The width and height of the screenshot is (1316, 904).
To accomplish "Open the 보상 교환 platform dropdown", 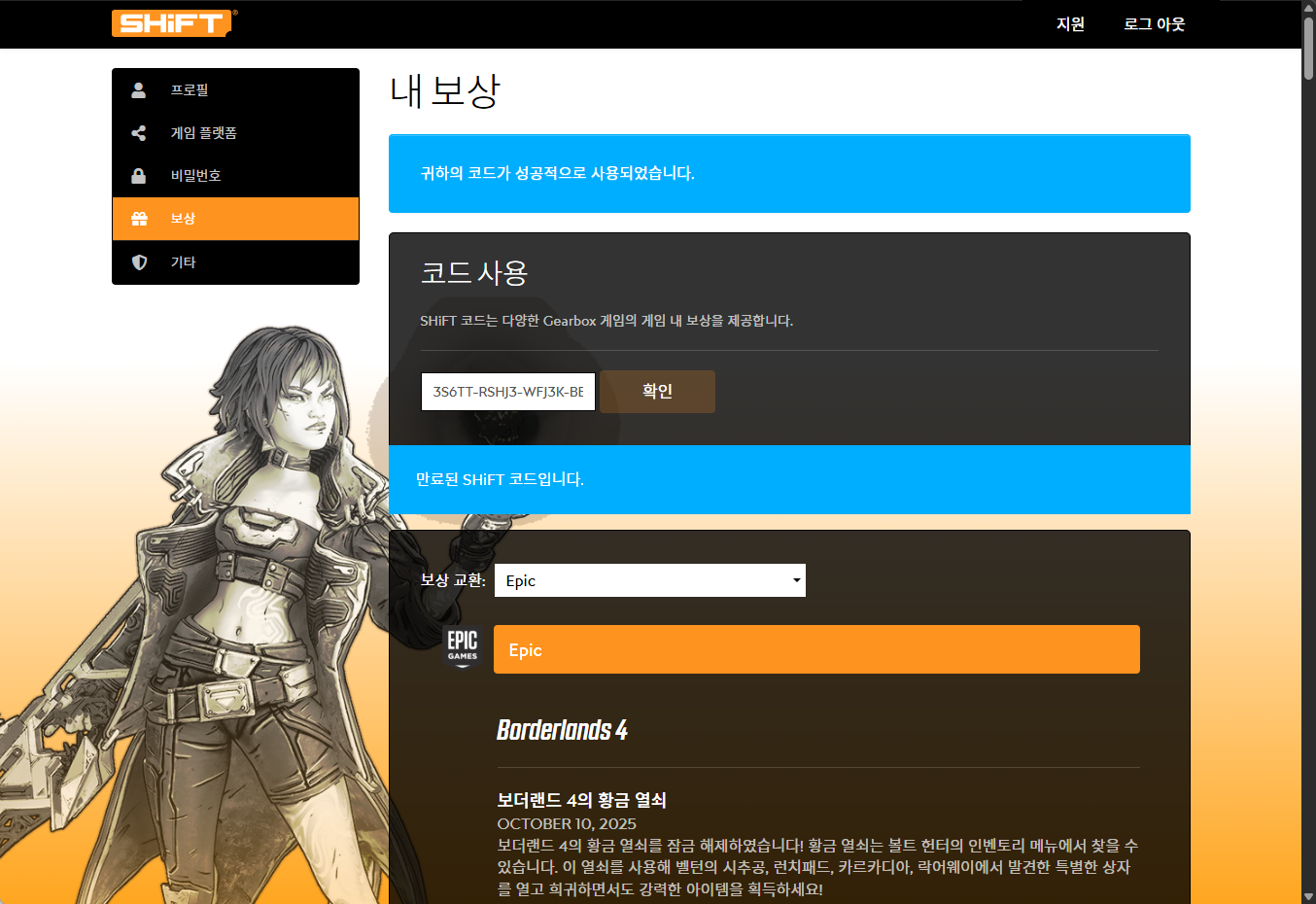I will click(650, 580).
